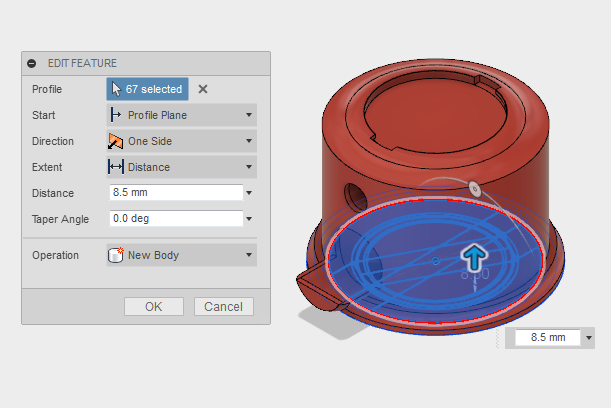
Task: Open the Extent Distance dropdown
Action: coord(182,167)
